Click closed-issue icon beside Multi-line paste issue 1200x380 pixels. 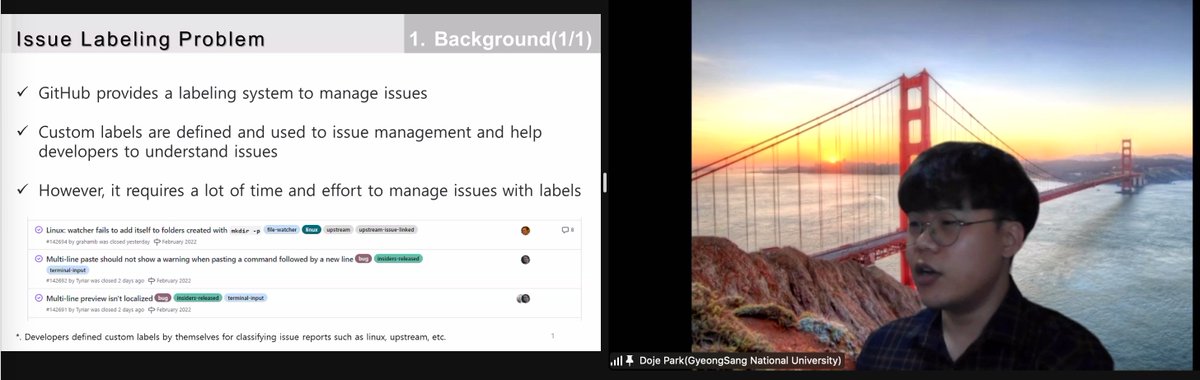38,259
